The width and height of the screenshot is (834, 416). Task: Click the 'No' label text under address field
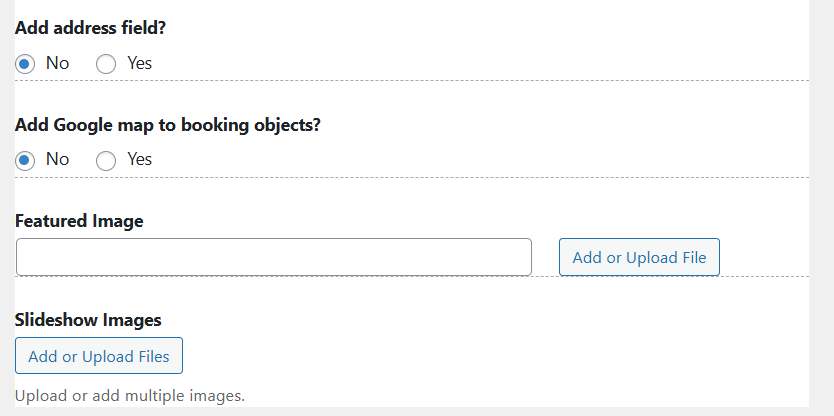click(x=58, y=63)
